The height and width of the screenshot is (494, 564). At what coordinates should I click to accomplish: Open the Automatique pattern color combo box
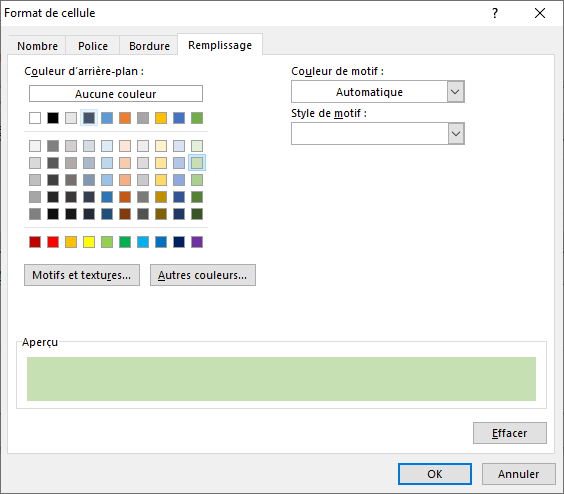pyautogui.click(x=378, y=92)
